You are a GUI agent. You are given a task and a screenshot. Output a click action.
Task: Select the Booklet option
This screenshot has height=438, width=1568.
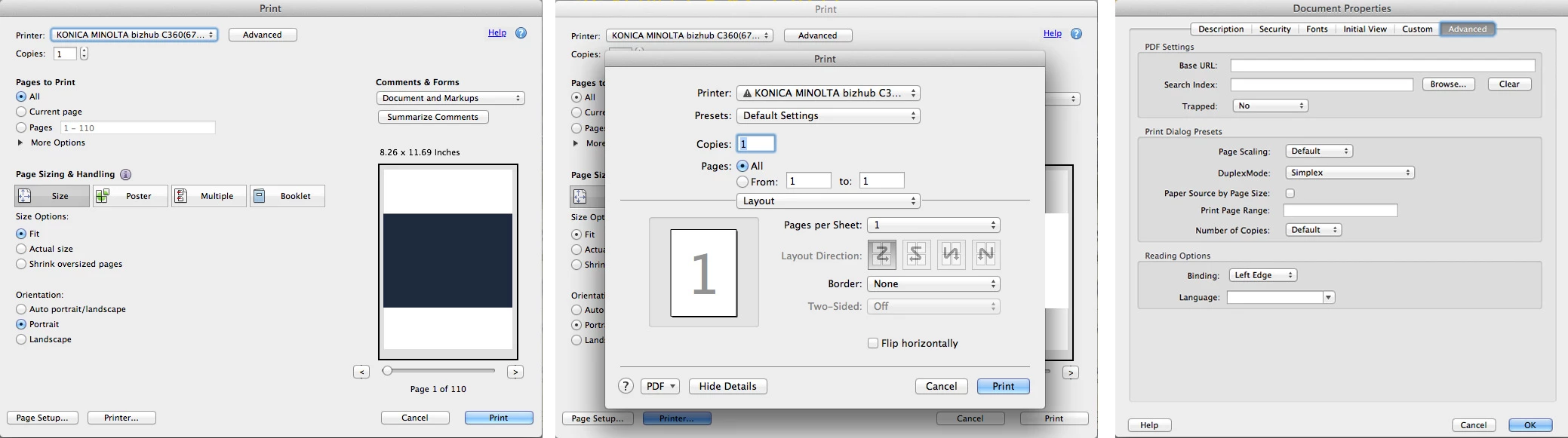pos(287,196)
